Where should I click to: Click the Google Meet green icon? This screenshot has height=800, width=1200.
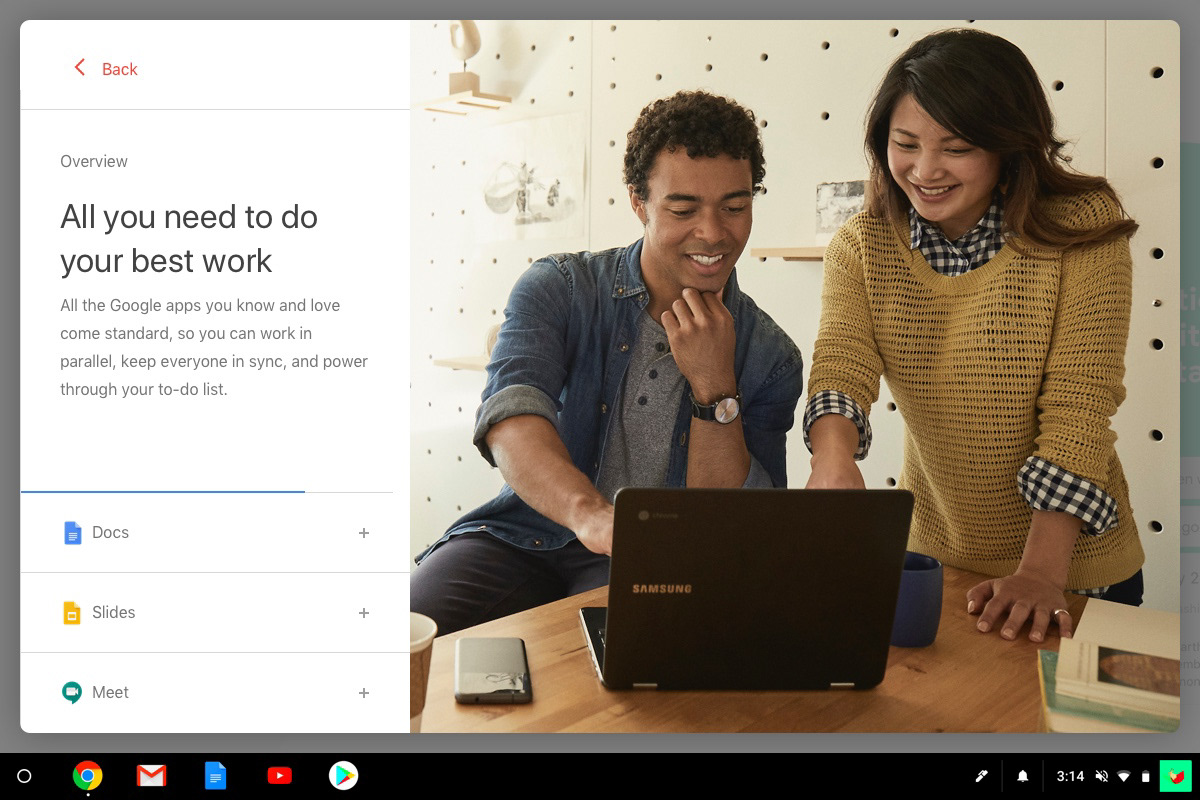click(x=72, y=692)
